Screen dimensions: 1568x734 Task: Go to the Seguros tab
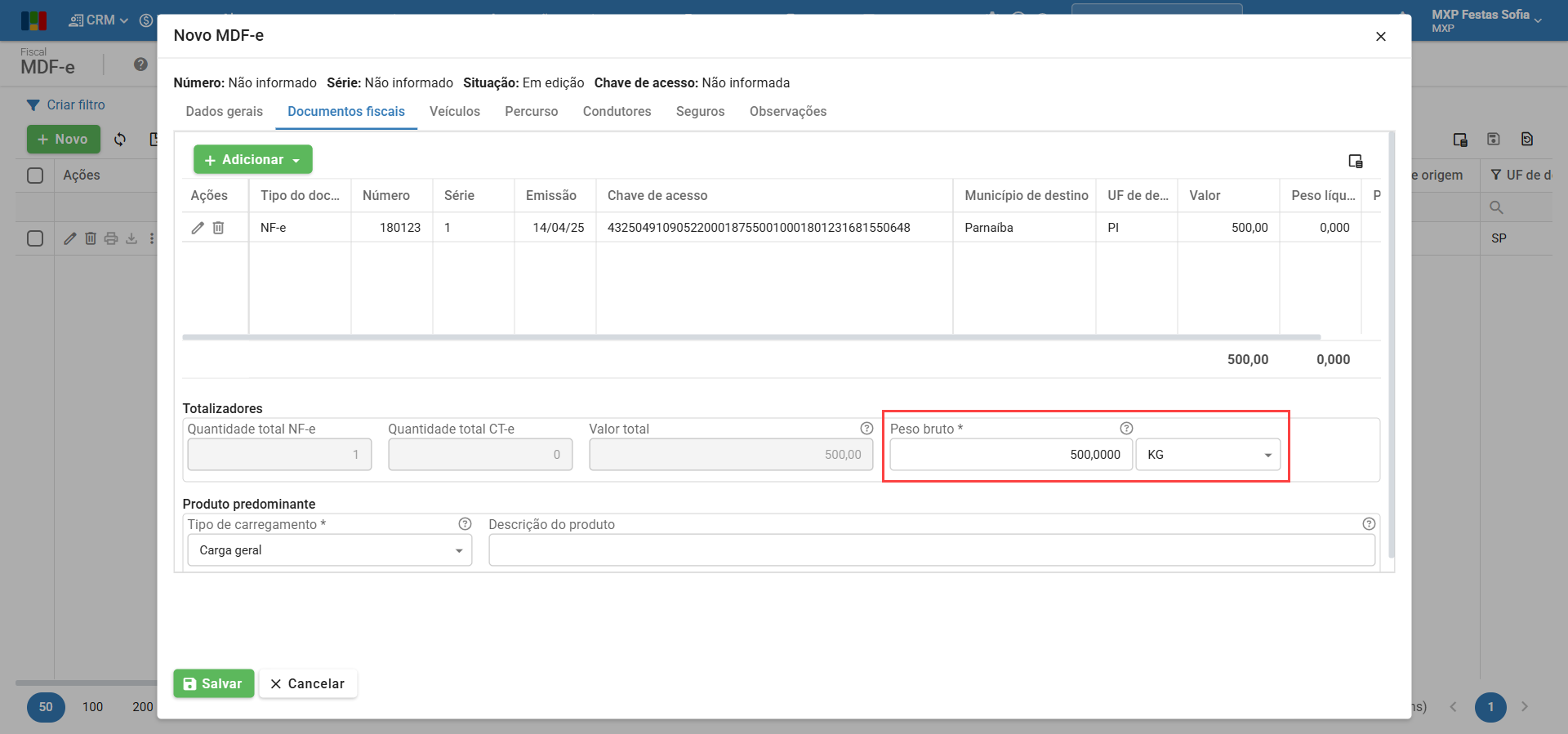pos(700,112)
